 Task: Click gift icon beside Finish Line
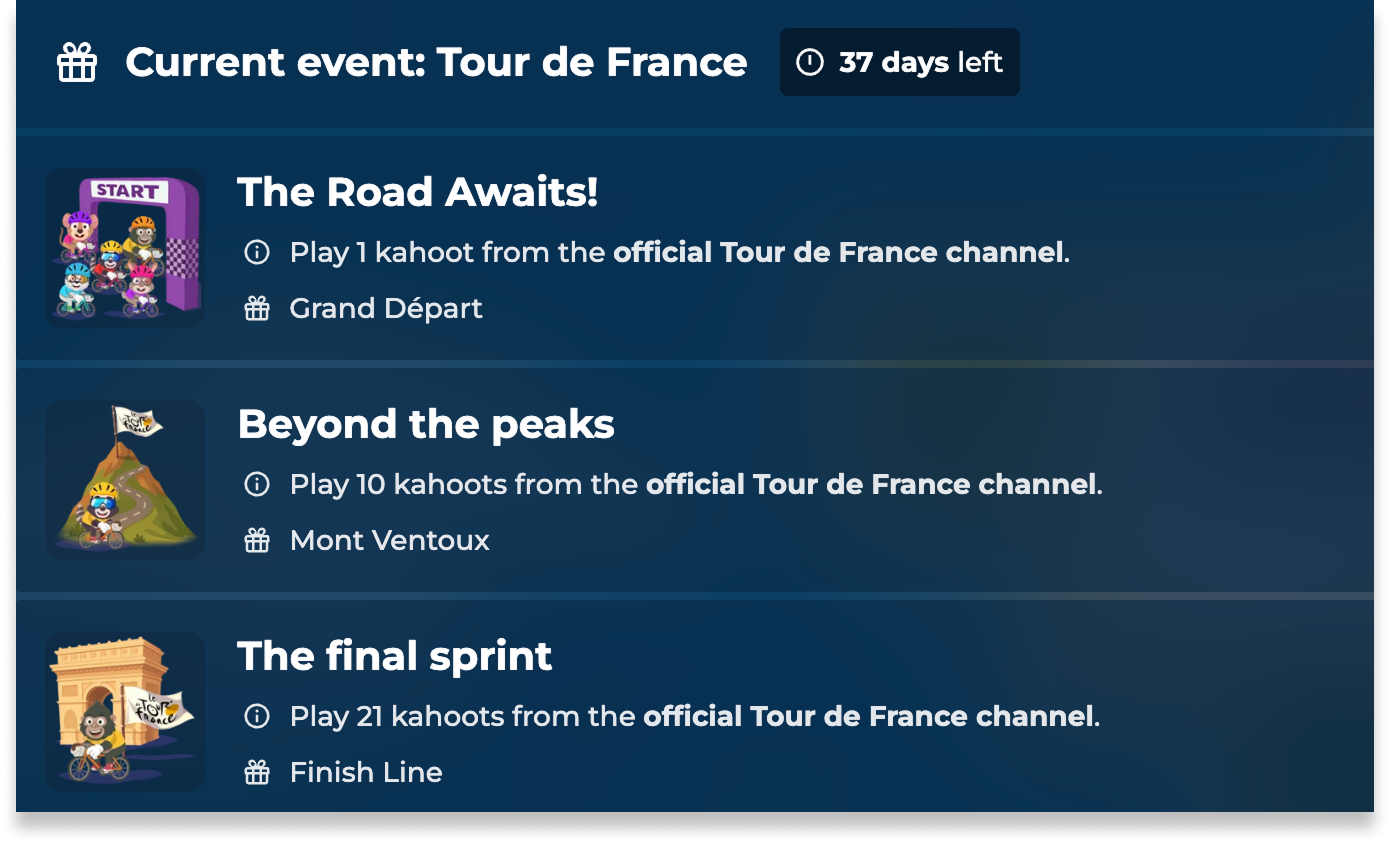(257, 772)
